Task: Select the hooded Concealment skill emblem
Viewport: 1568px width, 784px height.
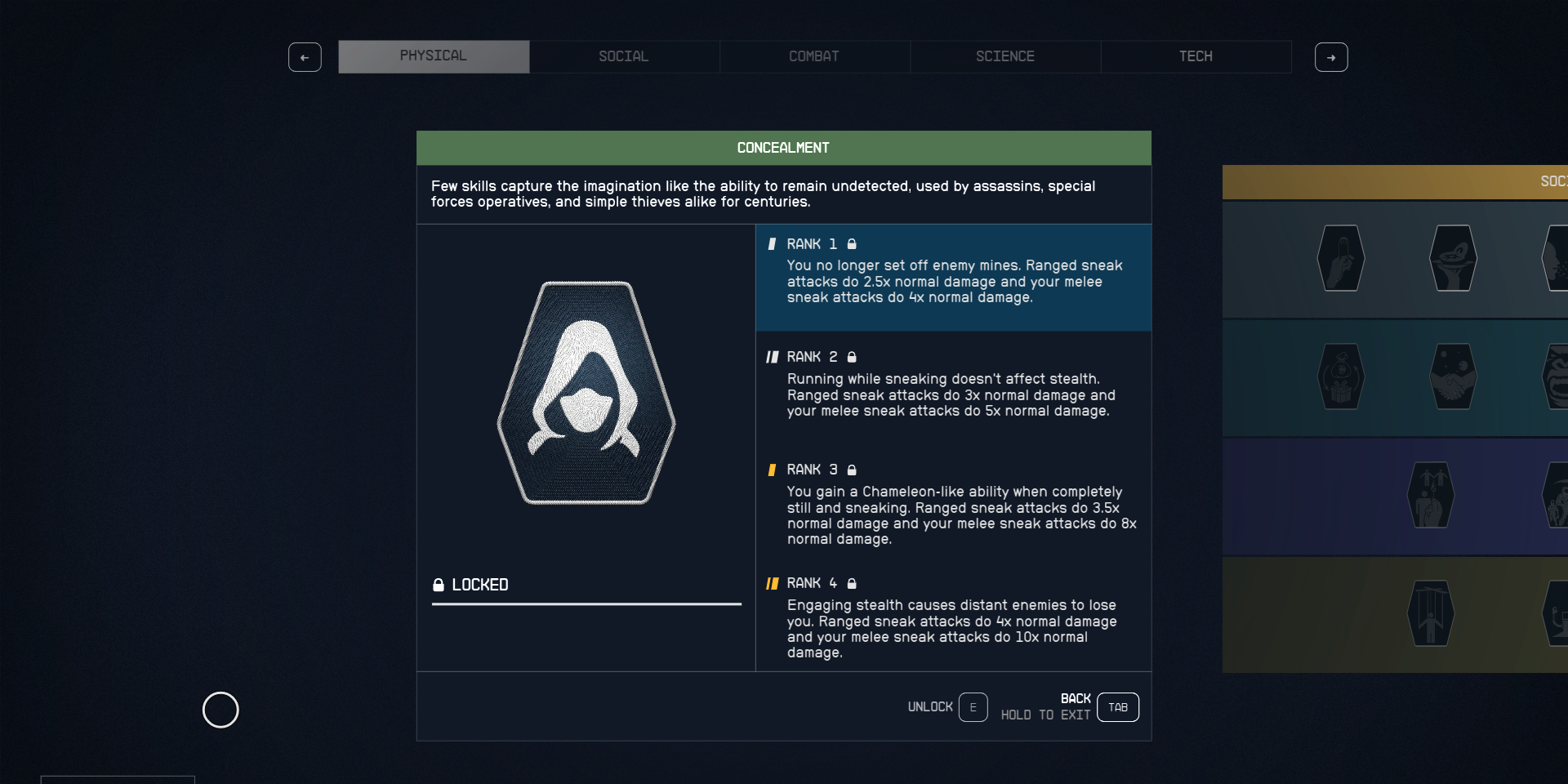Action: [586, 394]
